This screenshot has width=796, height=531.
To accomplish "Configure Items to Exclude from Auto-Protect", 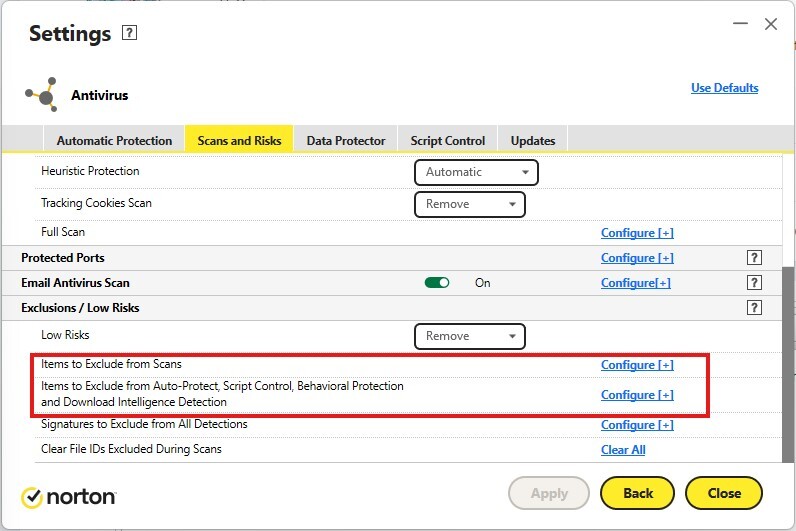I will [637, 395].
